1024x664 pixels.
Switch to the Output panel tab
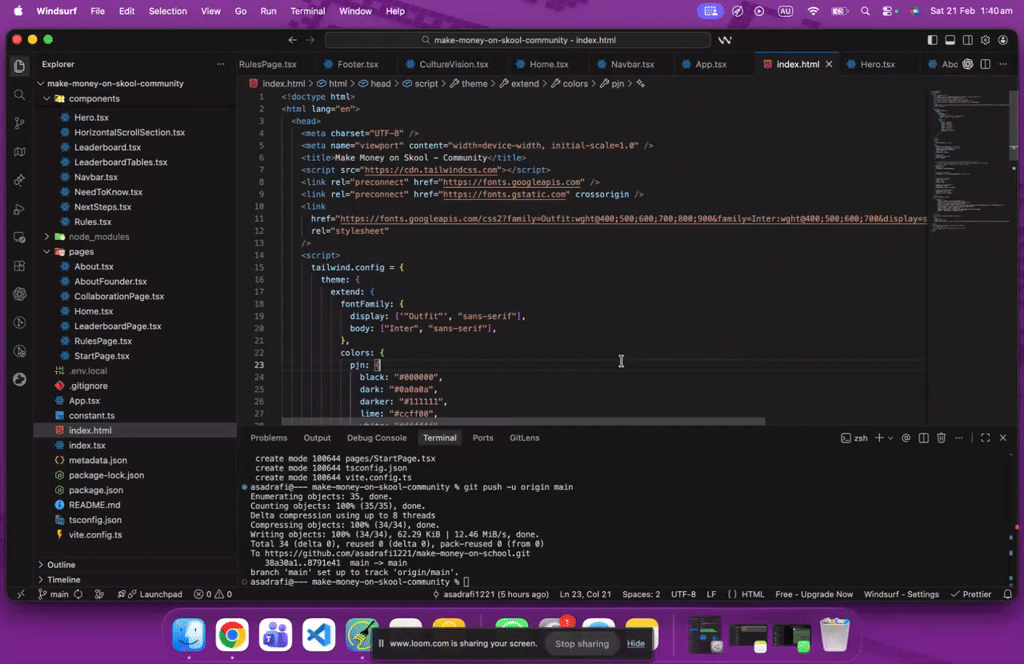317,437
